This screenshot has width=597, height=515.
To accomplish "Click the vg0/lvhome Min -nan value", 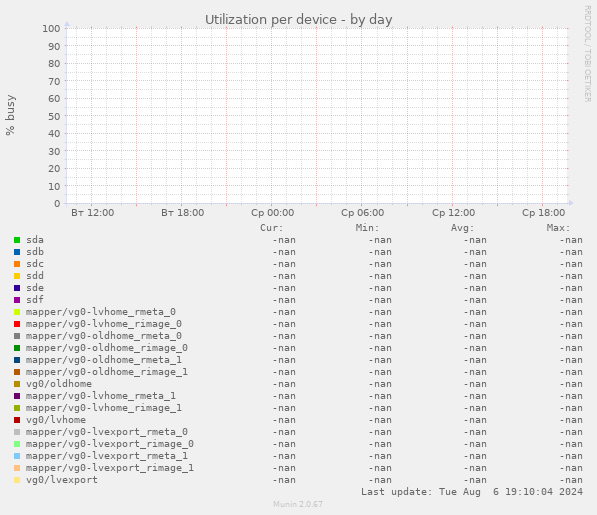I will point(380,420).
